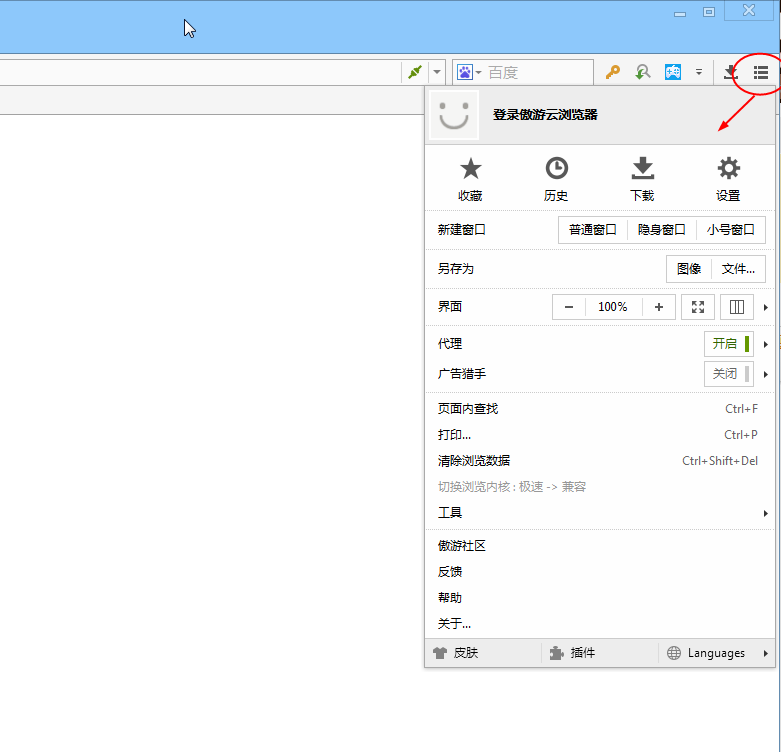Open new 小号窗口 window

[x=731, y=230]
